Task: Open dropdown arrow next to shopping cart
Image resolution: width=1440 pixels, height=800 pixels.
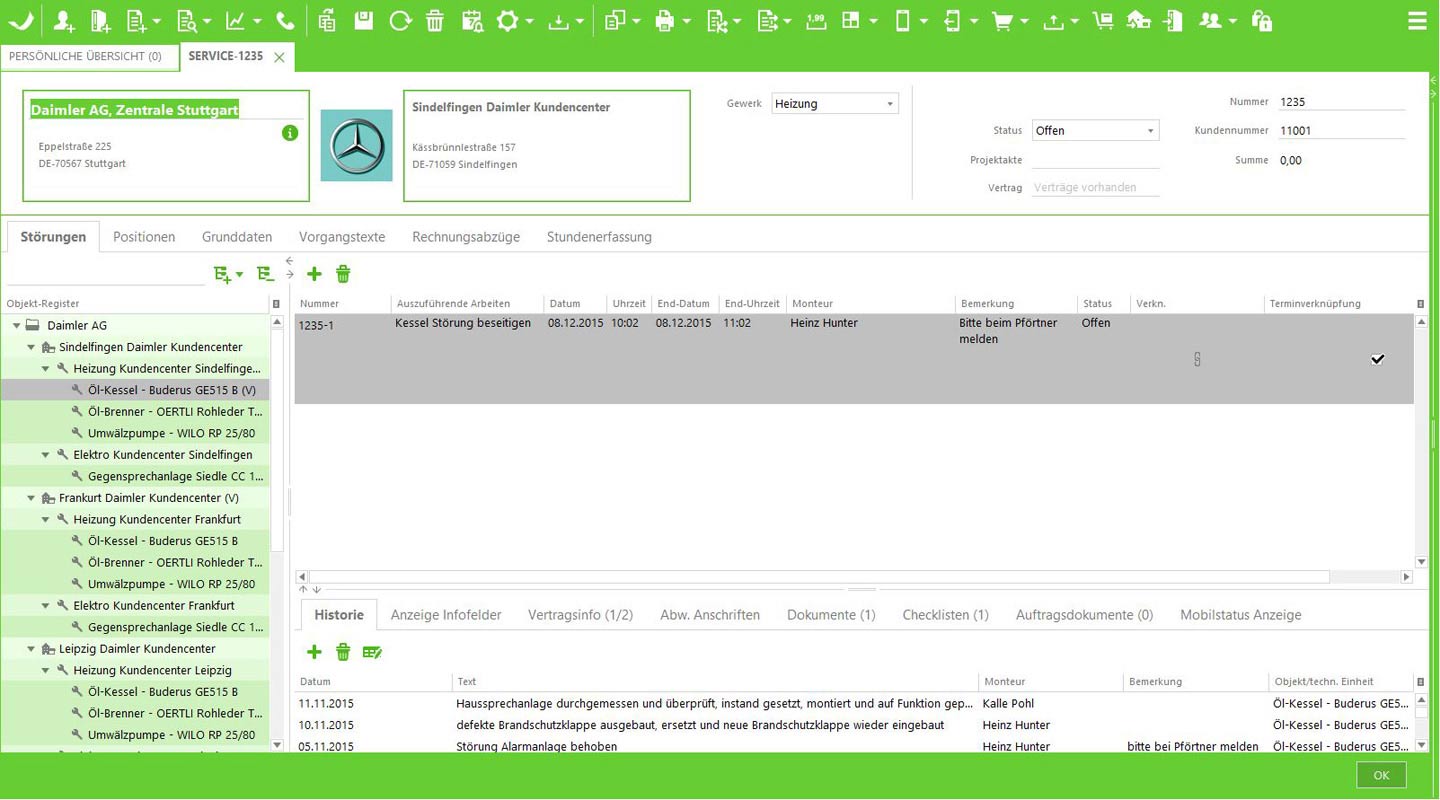Action: tap(1025, 21)
